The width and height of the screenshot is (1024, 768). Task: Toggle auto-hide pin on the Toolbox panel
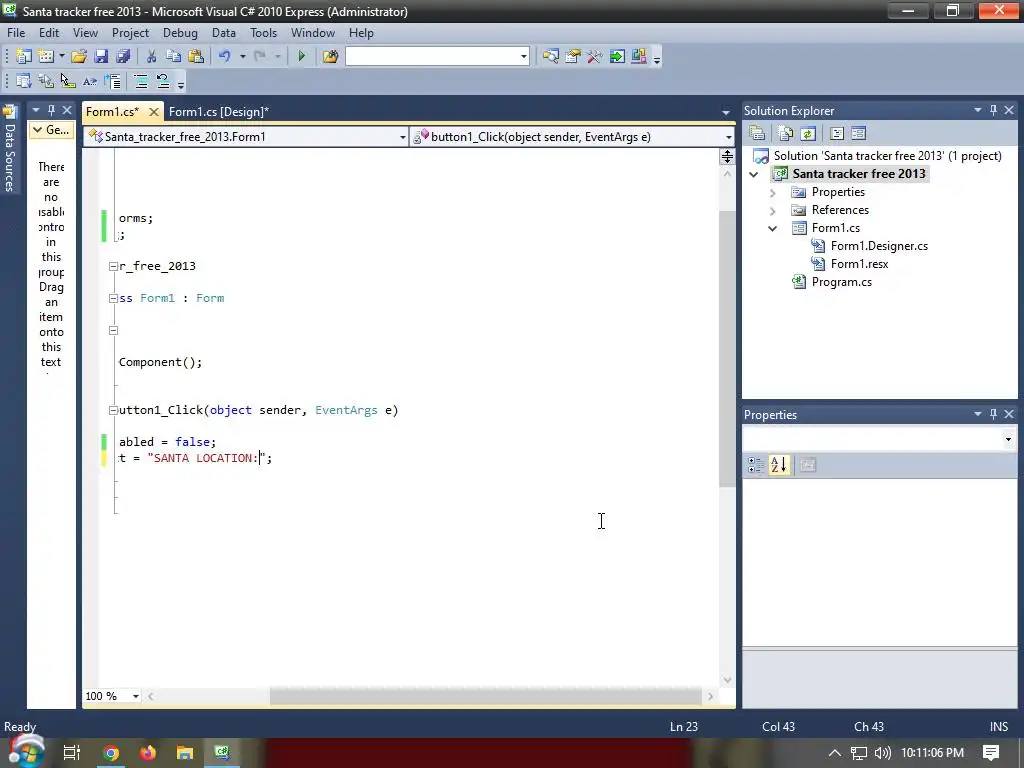(x=51, y=110)
